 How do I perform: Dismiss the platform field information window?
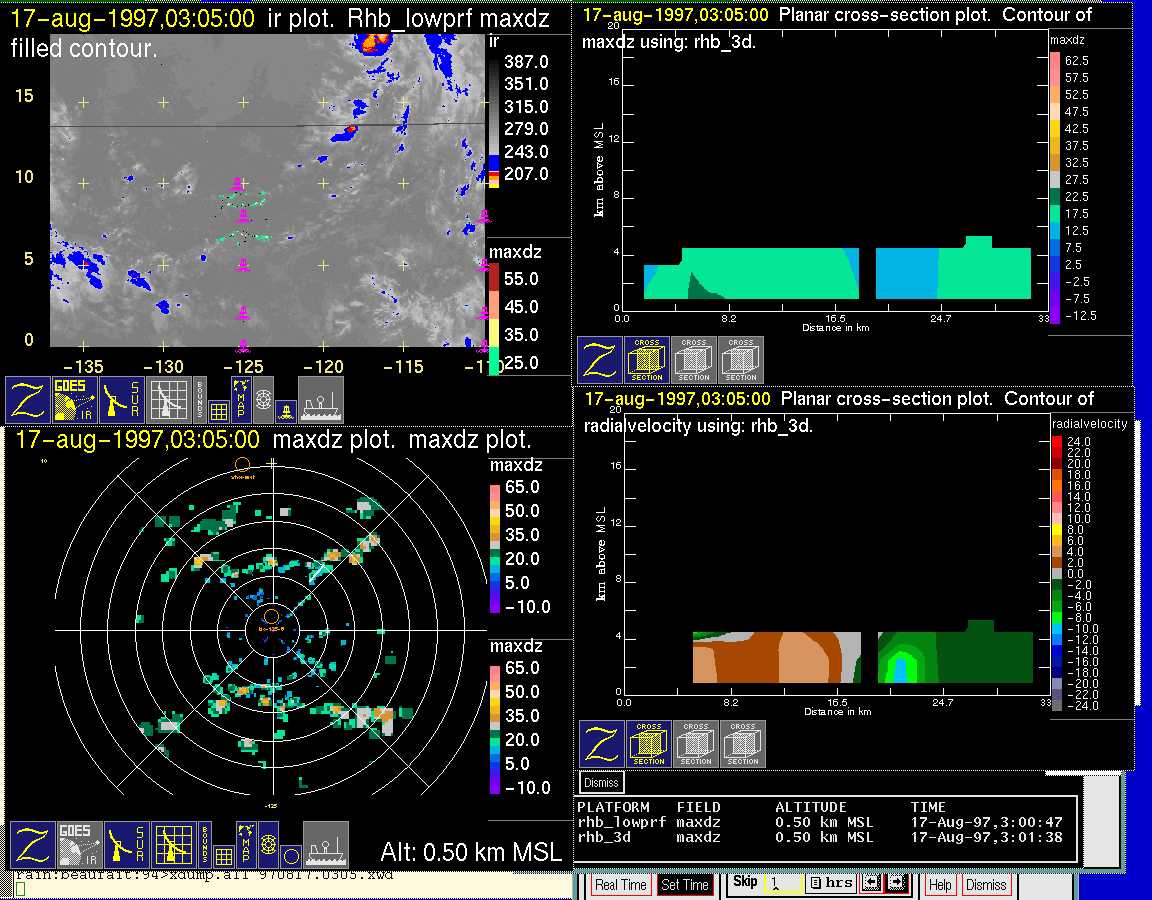pos(602,782)
